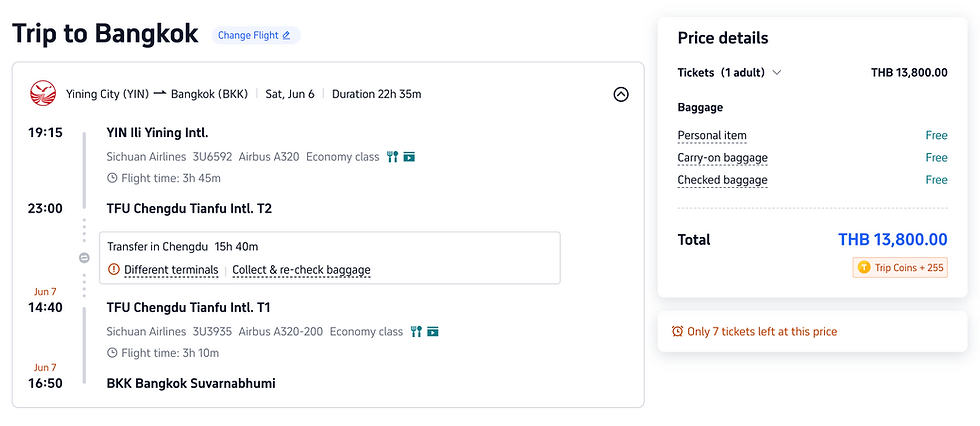Open Collect & re-check baggage details
Viewport: 980px width, 426px height.
click(301, 269)
